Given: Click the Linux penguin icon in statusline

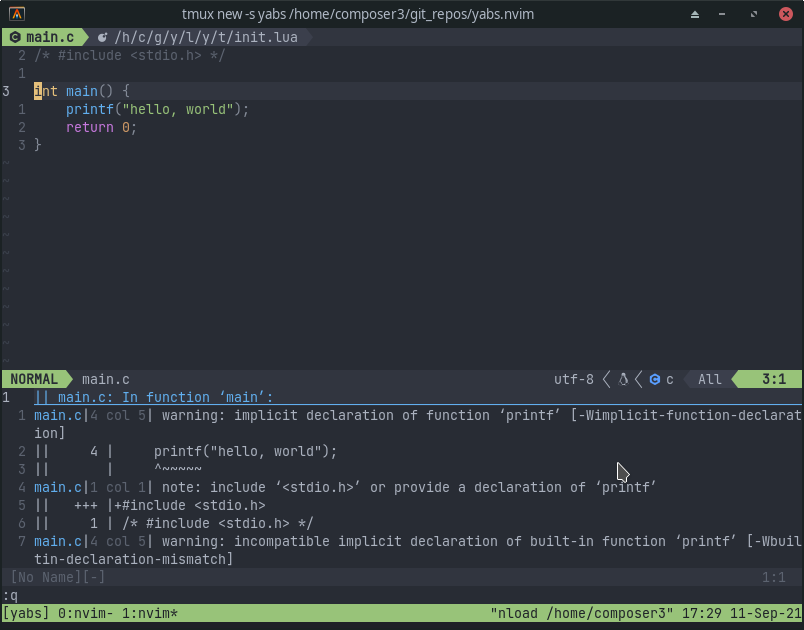Looking at the screenshot, I should coord(623,379).
